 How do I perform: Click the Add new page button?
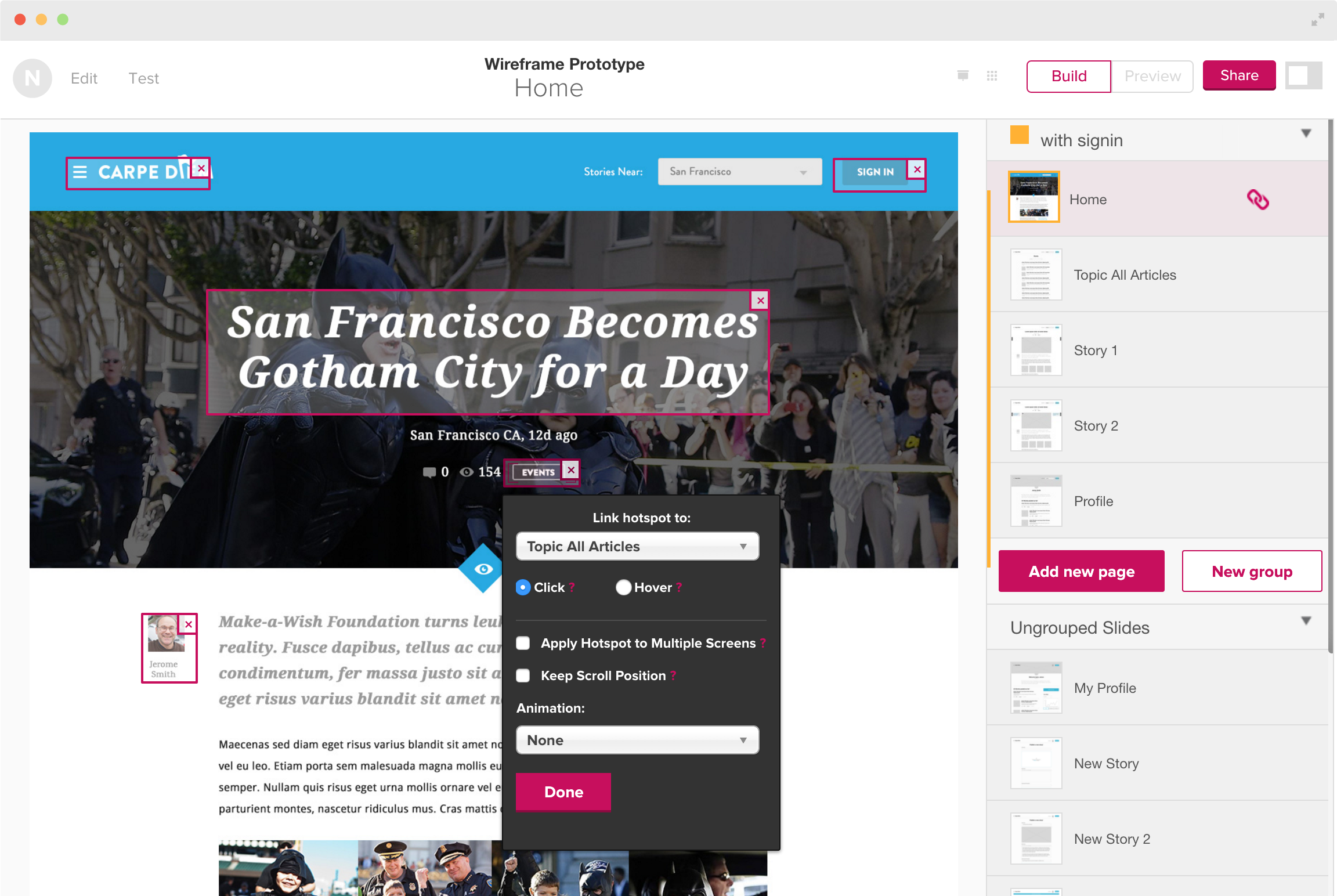click(1081, 572)
